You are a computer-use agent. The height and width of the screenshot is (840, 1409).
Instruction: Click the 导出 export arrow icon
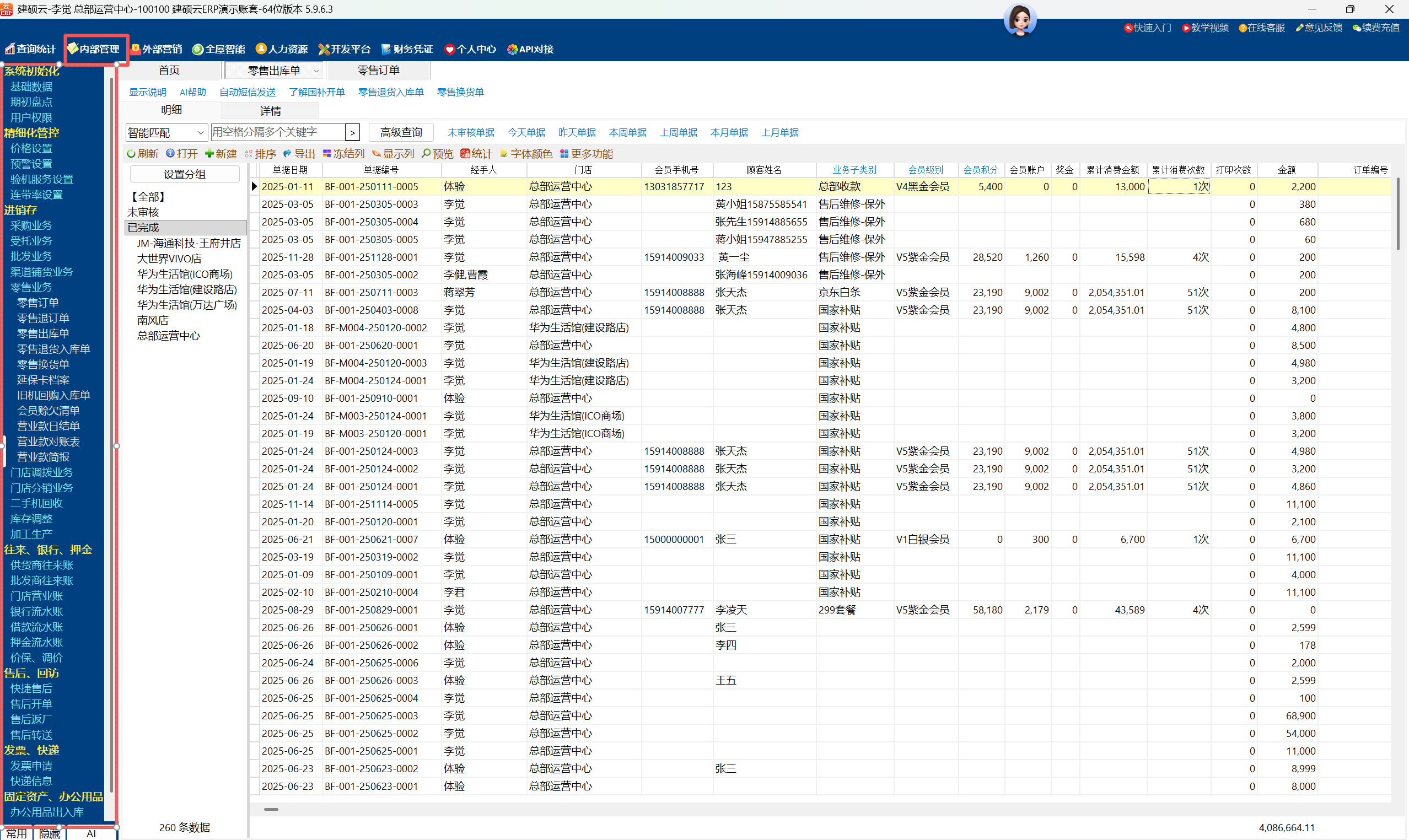tap(287, 154)
